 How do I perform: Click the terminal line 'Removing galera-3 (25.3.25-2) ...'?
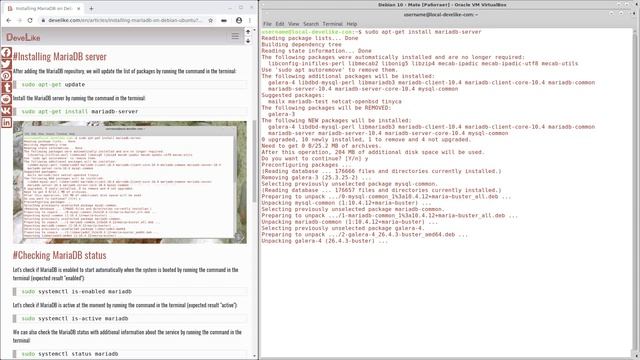click(316, 178)
